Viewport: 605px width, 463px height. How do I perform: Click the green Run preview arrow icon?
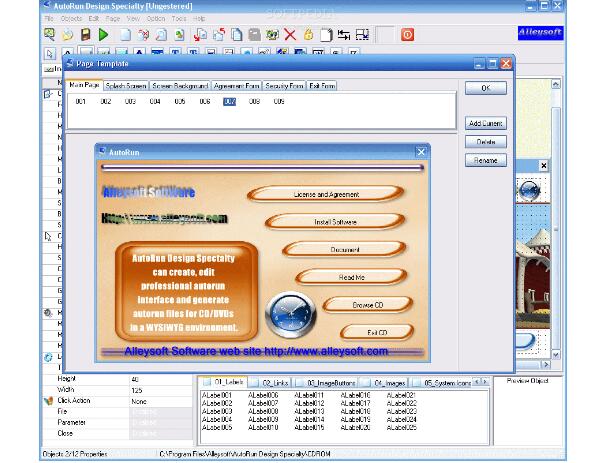[103, 34]
